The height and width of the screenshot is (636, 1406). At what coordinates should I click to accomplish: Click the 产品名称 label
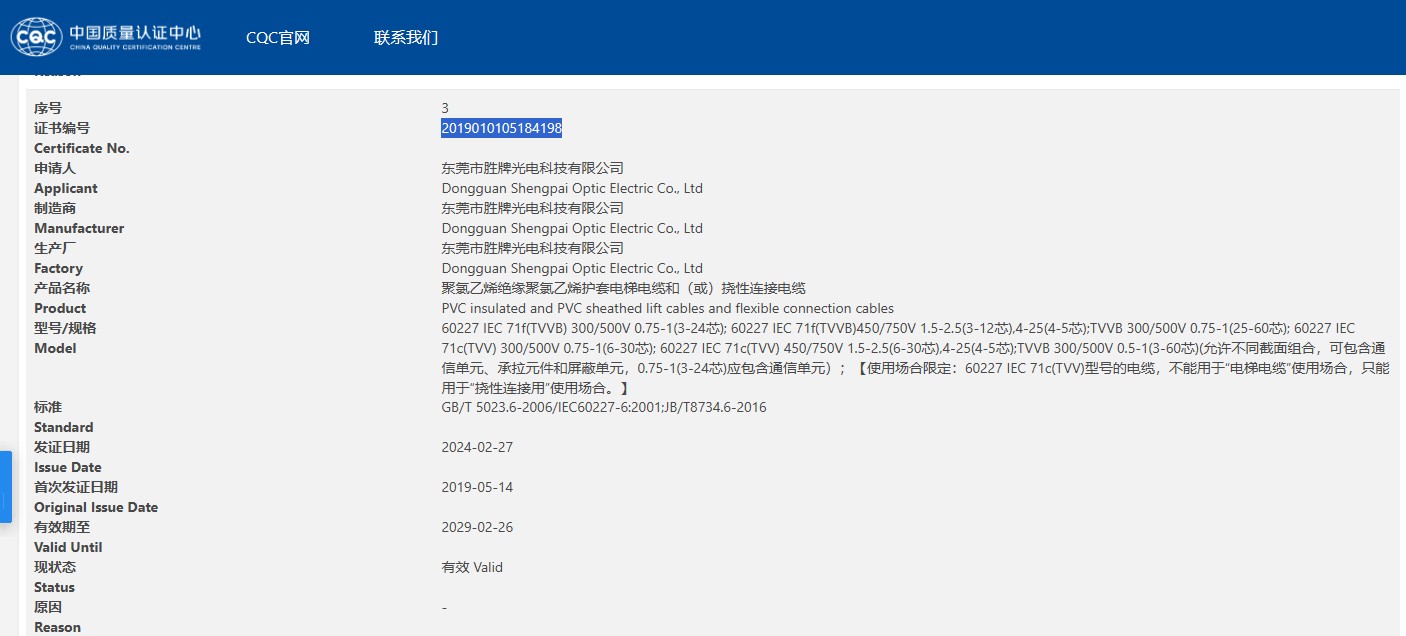pyautogui.click(x=62, y=288)
